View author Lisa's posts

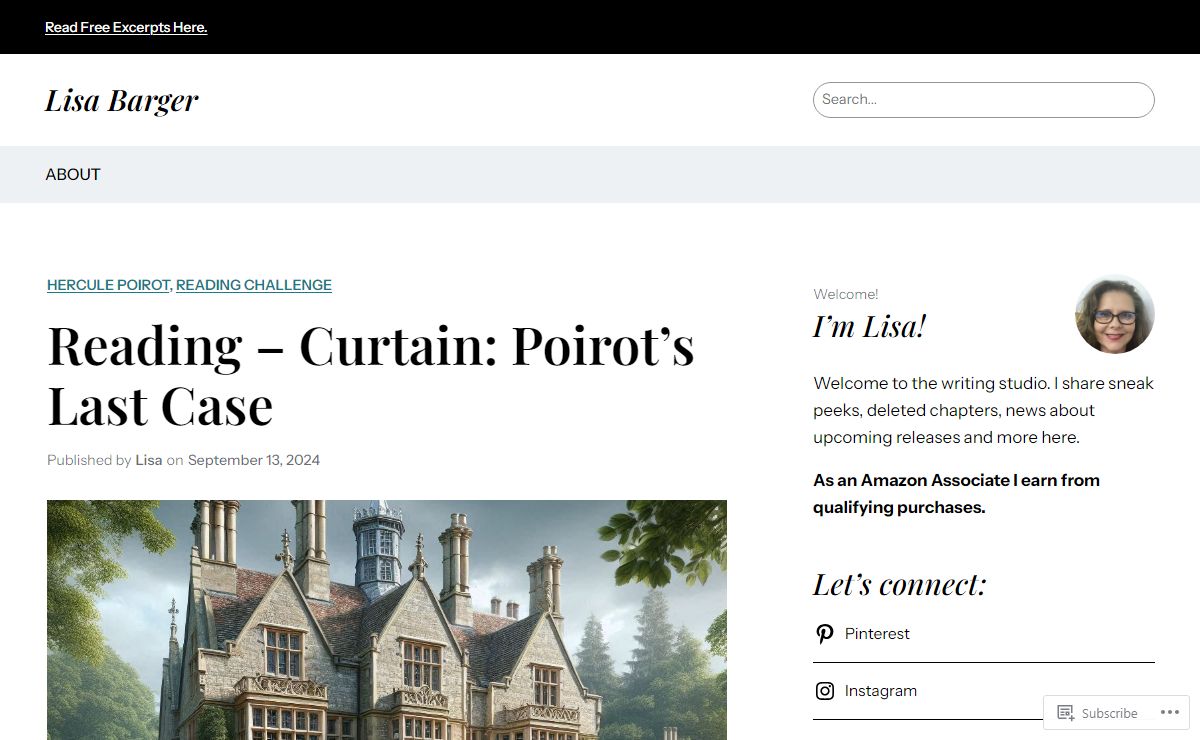[149, 460]
